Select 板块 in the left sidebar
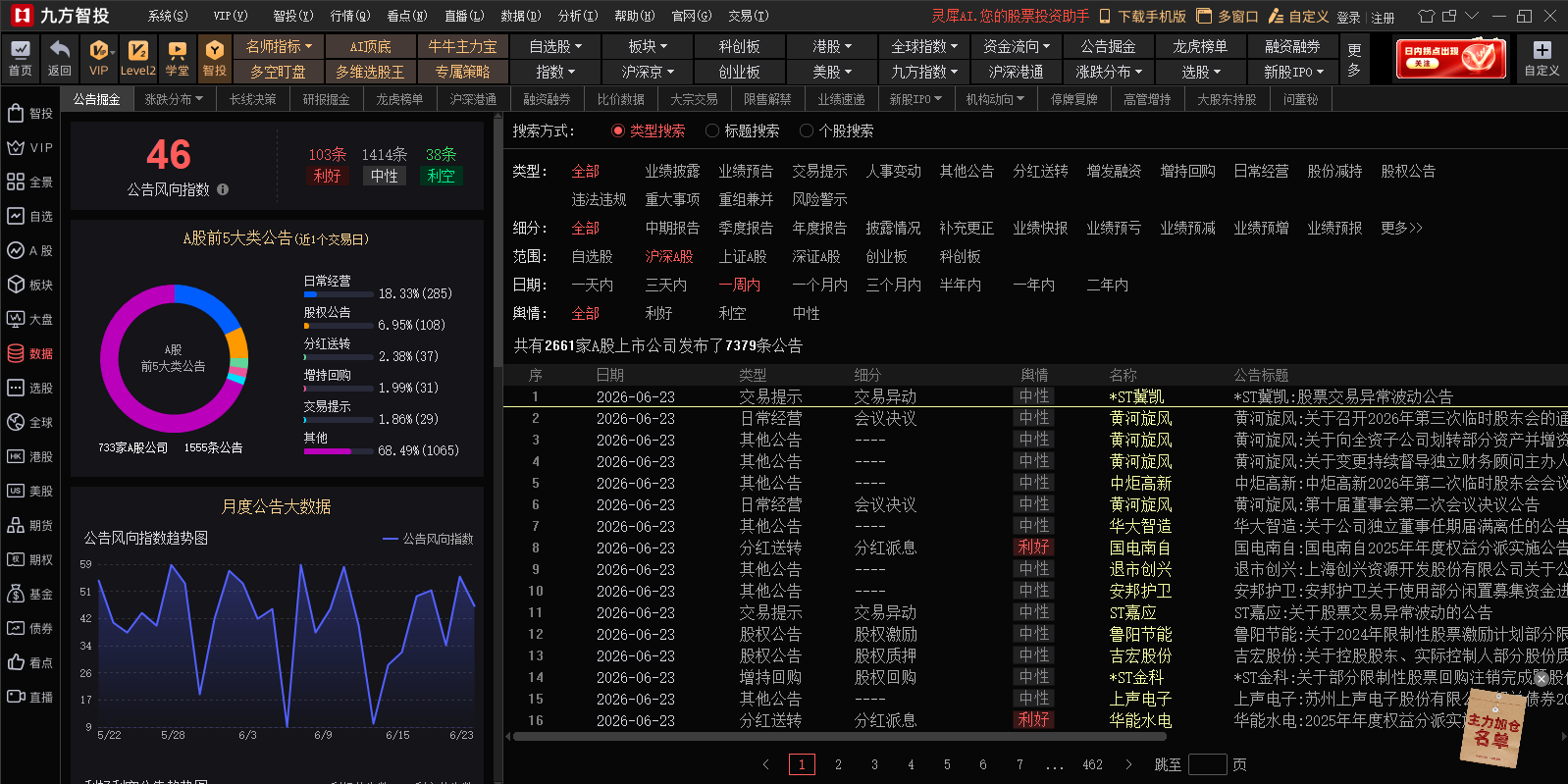 29,286
